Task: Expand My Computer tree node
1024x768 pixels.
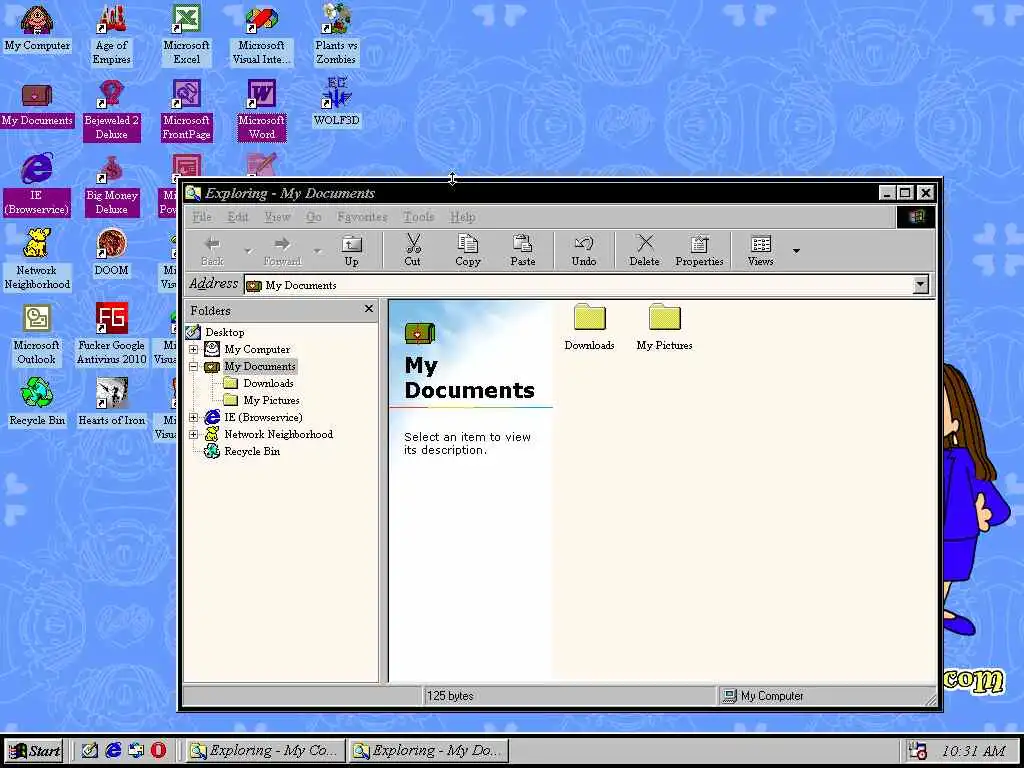Action: coord(193,349)
